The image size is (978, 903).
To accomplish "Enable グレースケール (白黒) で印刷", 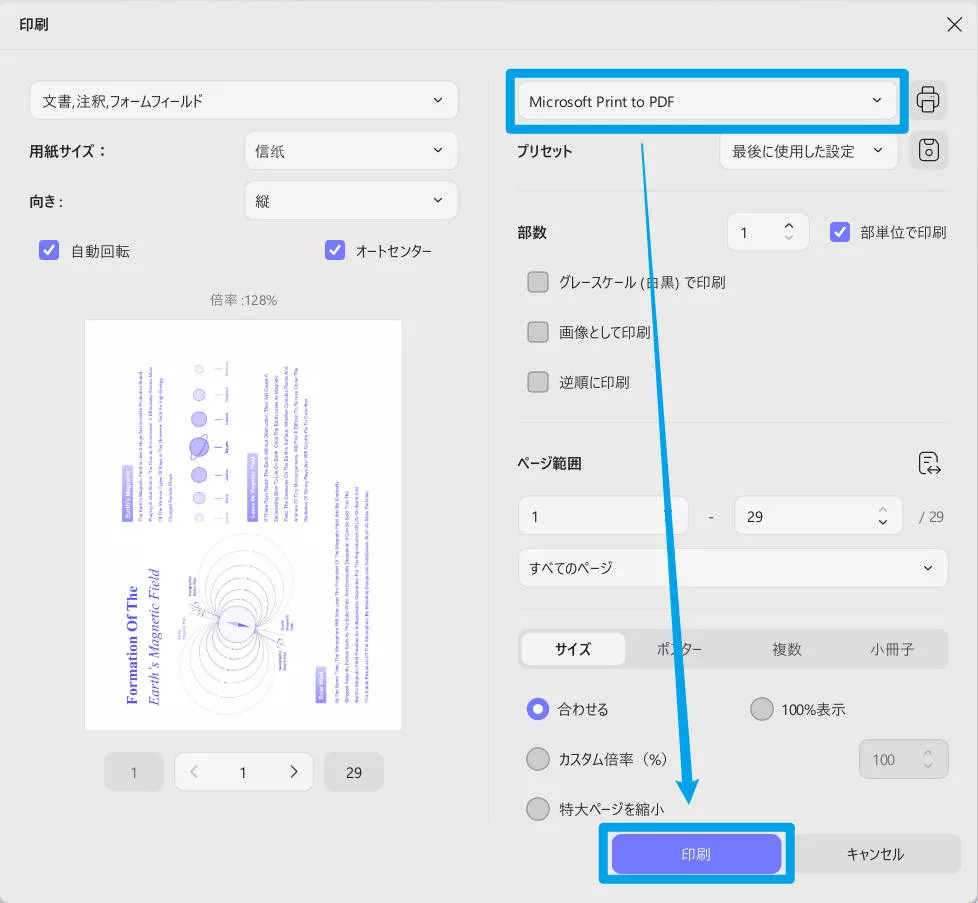I will click(x=537, y=282).
